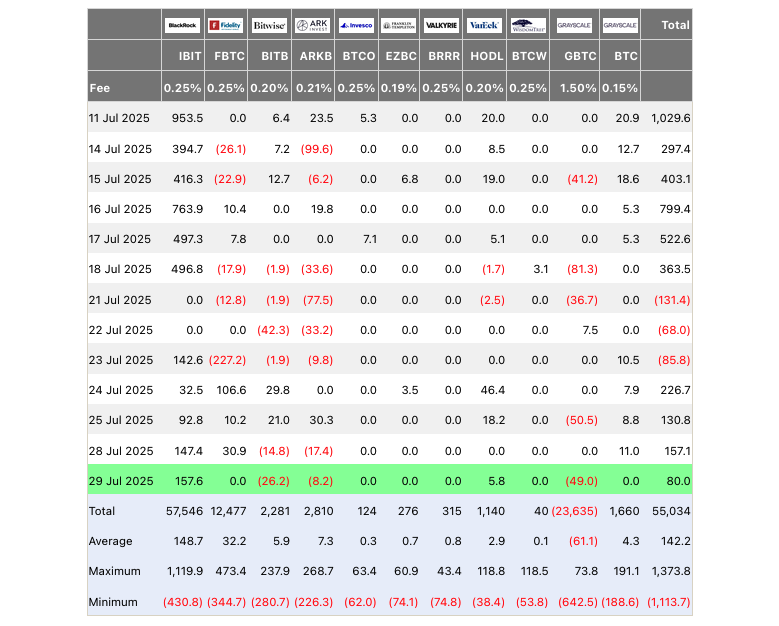
Task: Click ARKB outflow (99.6)
Action: (x=316, y=149)
